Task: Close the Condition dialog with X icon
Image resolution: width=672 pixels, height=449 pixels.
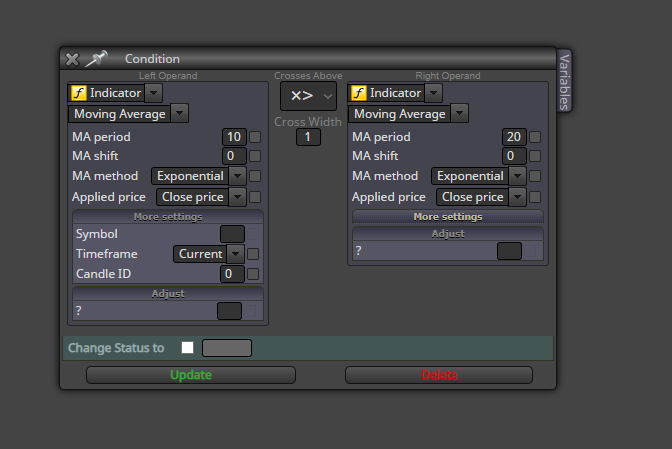Action: tap(72, 59)
